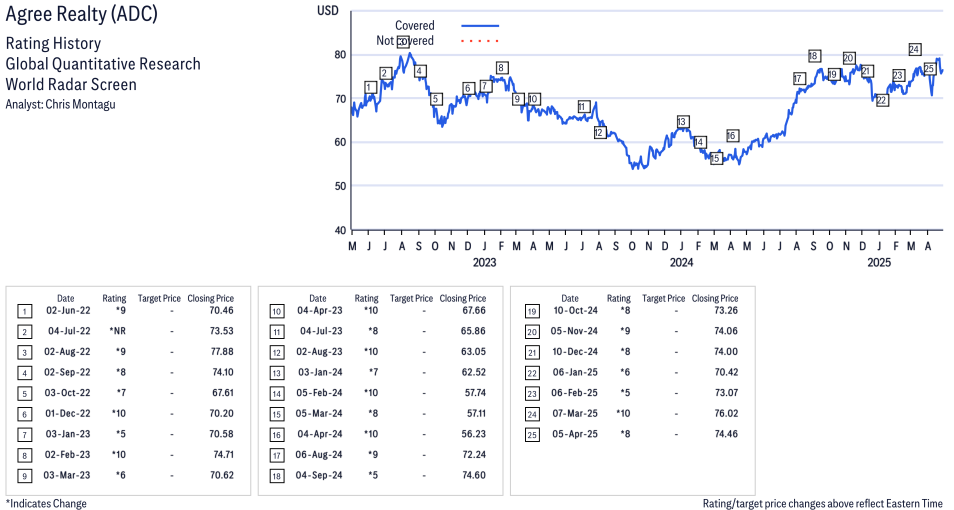Click the 50 value on the y-axis
This screenshot has height=510, width=954.
click(x=340, y=186)
